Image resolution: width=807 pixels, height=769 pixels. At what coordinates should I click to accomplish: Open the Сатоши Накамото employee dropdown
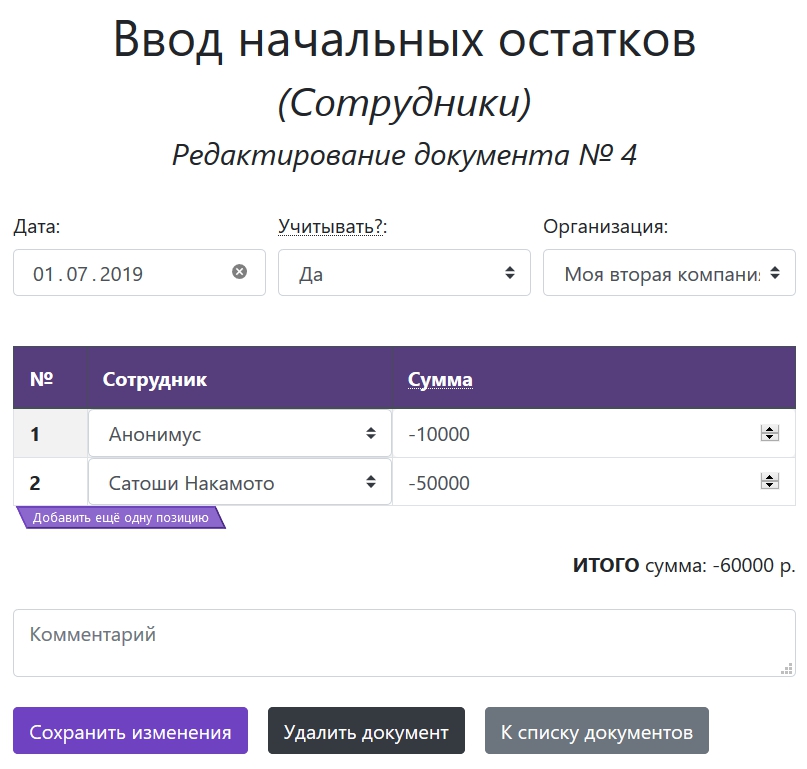pyautogui.click(x=240, y=483)
